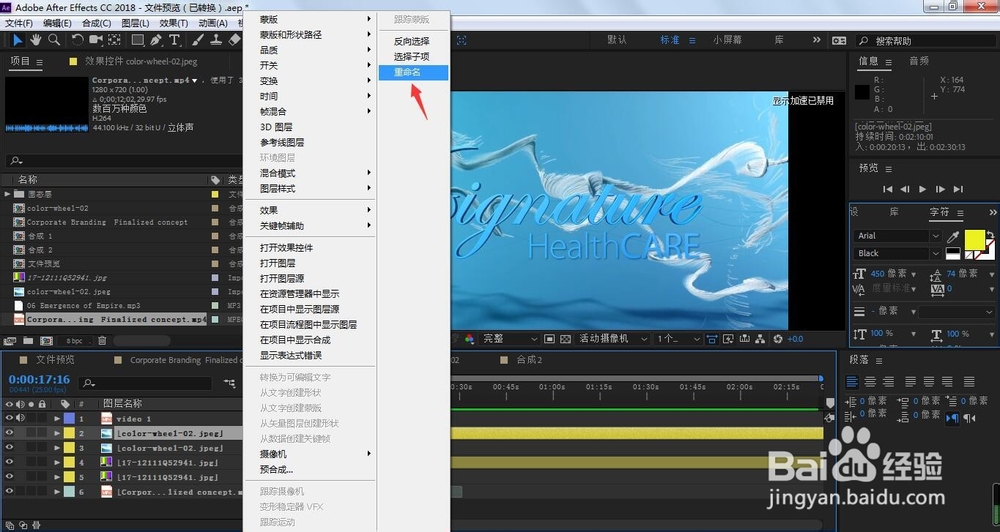This screenshot has width=1000, height=532.
Task: Choose 重命名 in the submenu
Action: [413, 72]
